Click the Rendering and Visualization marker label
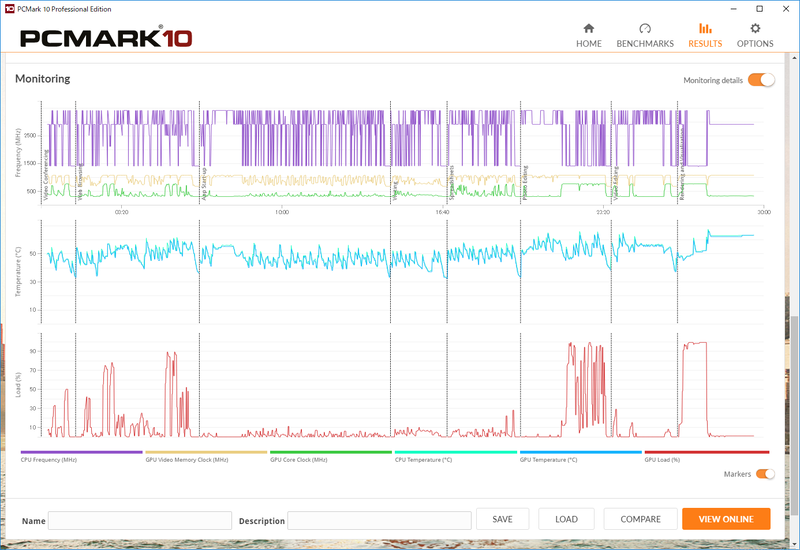The image size is (800, 550). 682,164
